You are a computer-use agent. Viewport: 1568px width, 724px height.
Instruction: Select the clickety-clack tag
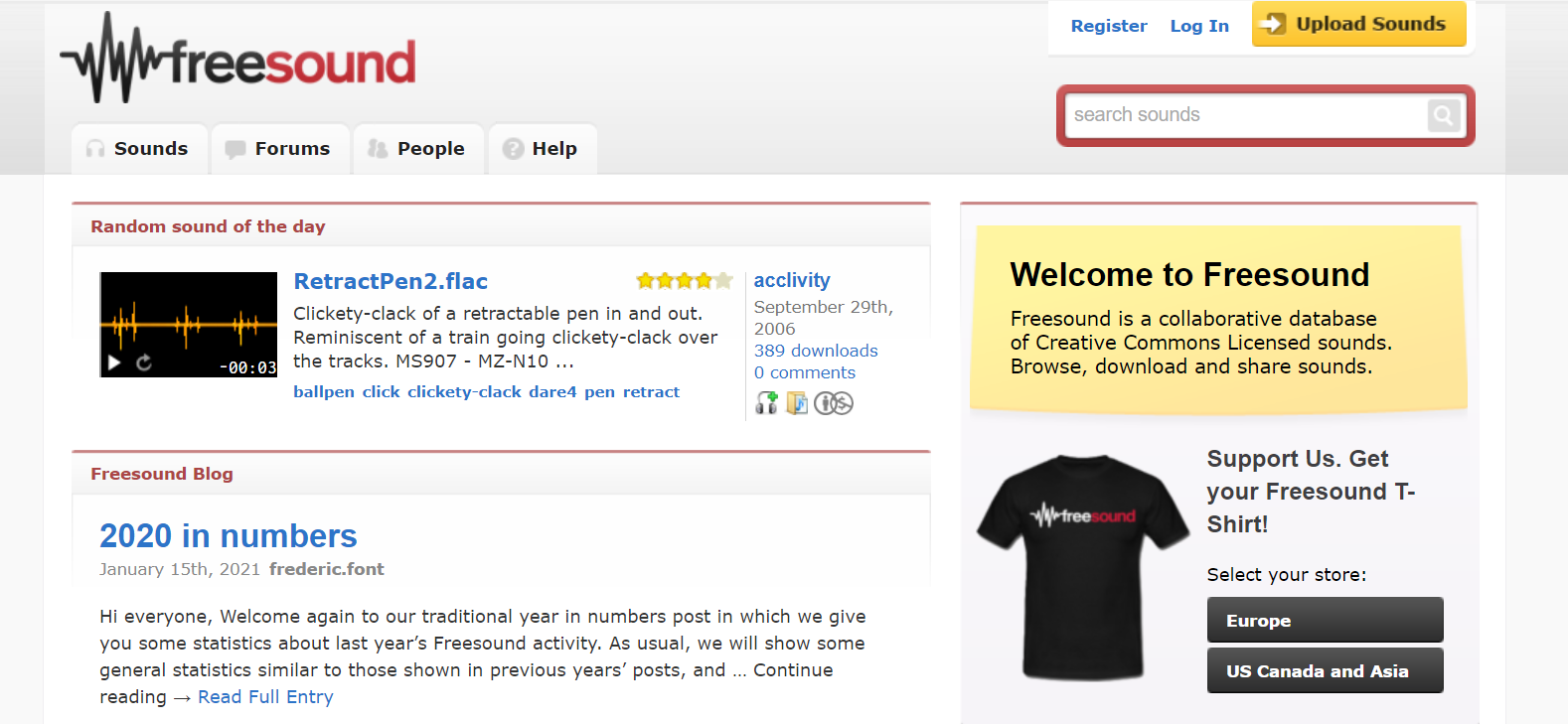(x=464, y=392)
